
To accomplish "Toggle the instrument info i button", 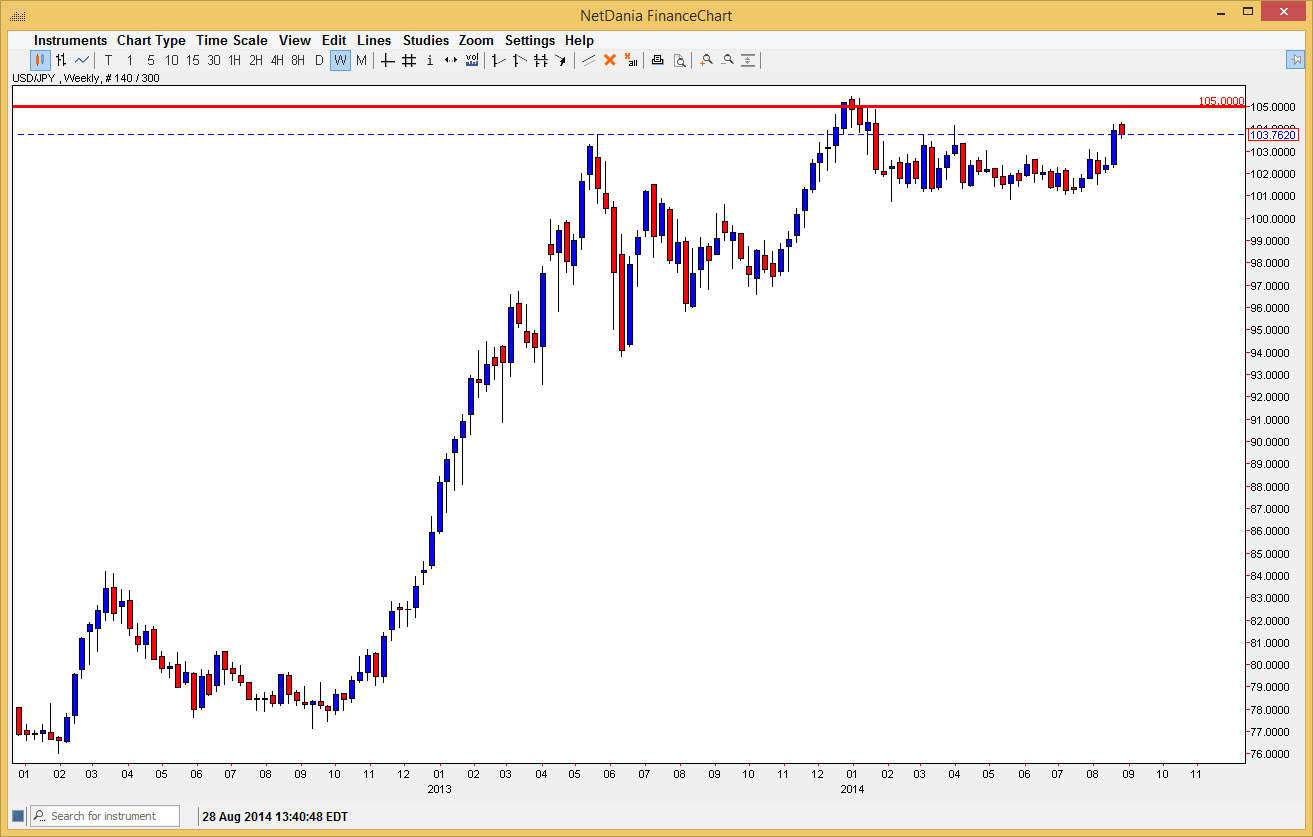I will click(x=429, y=60).
